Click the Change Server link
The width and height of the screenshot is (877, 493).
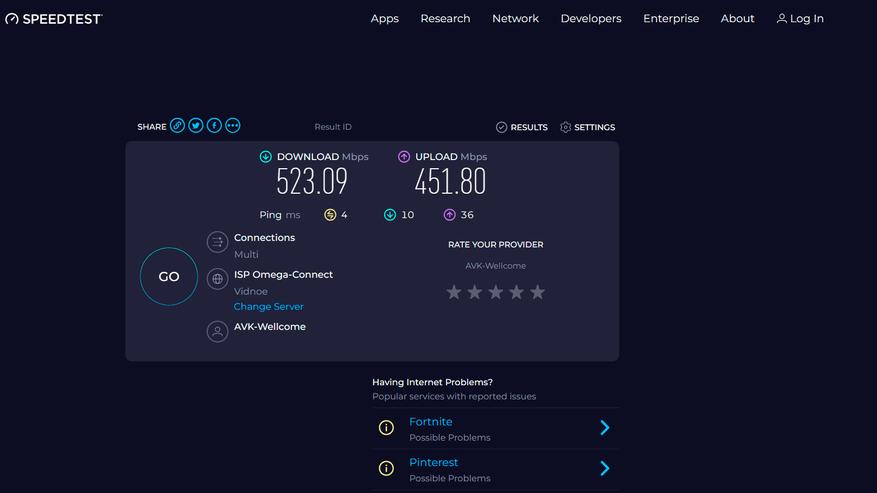[x=268, y=307]
